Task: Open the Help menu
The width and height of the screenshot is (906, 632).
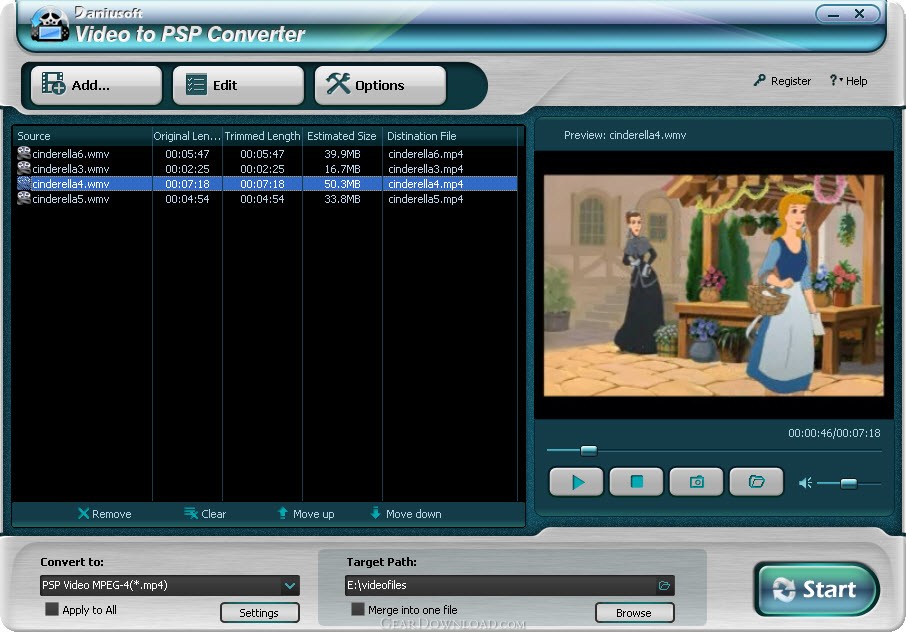Action: (848, 81)
